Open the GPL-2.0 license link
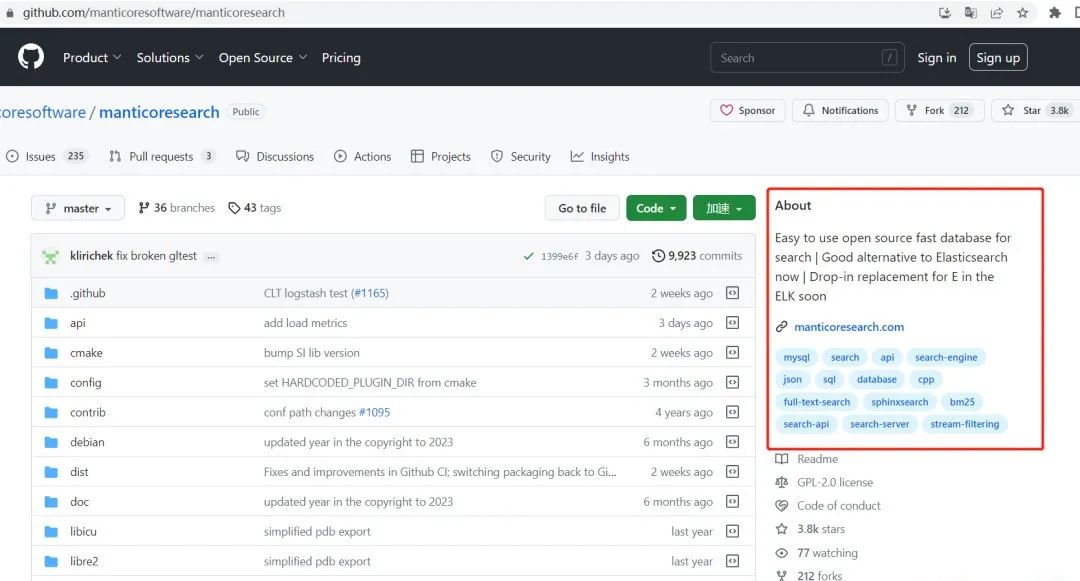Viewport: 1080px width, 581px height. point(824,483)
